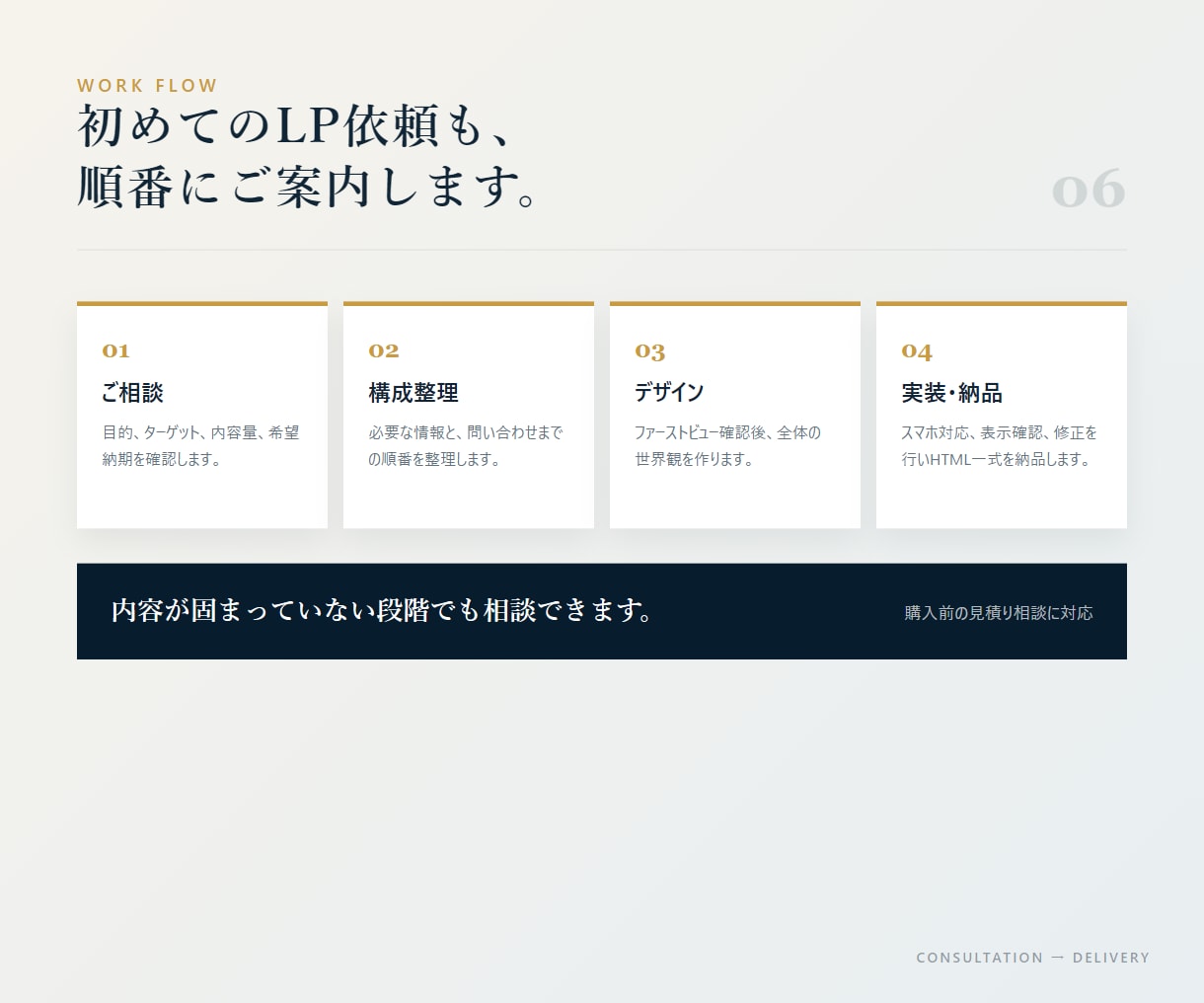Click the banner text 内容が固まっていない段階でも相談できます。
The width and height of the screenshot is (1204, 1003).
pos(384,610)
